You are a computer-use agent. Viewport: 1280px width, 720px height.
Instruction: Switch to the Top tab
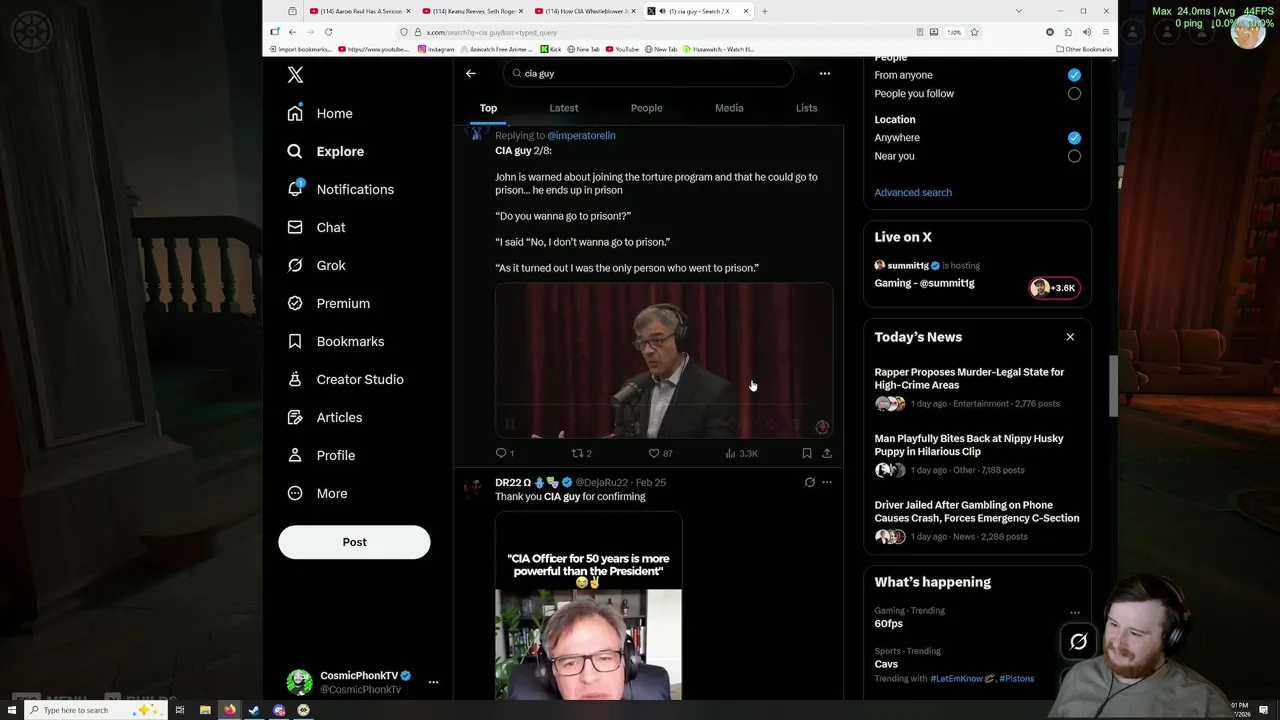[x=488, y=108]
